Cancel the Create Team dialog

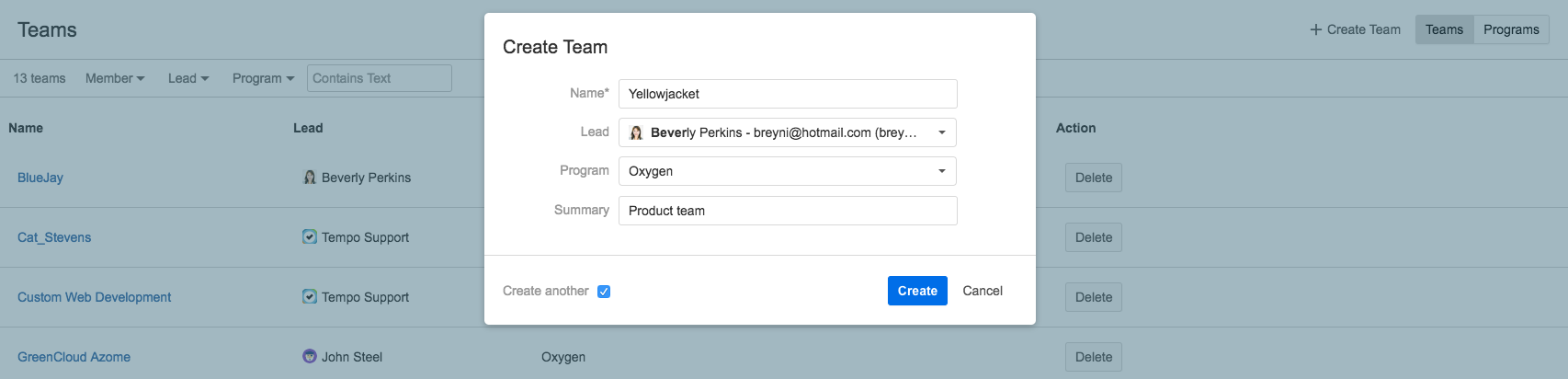point(983,291)
